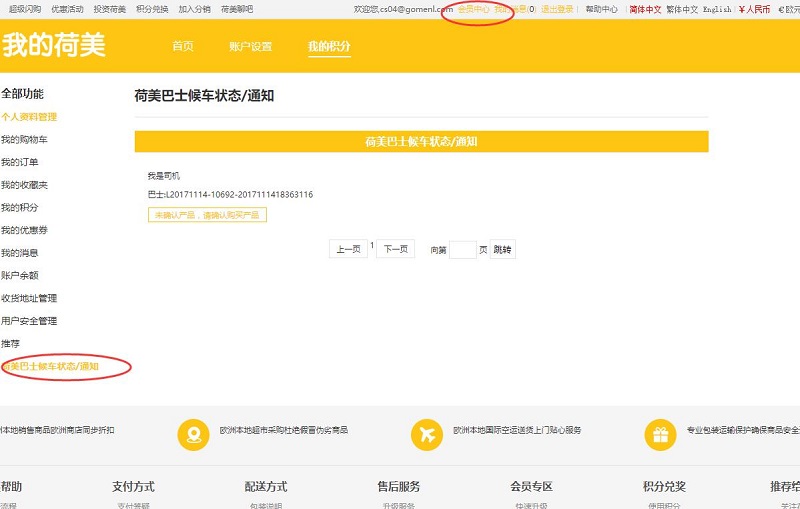Open the 账户设置 tab
Image resolution: width=800 pixels, height=509 pixels.
click(251, 46)
